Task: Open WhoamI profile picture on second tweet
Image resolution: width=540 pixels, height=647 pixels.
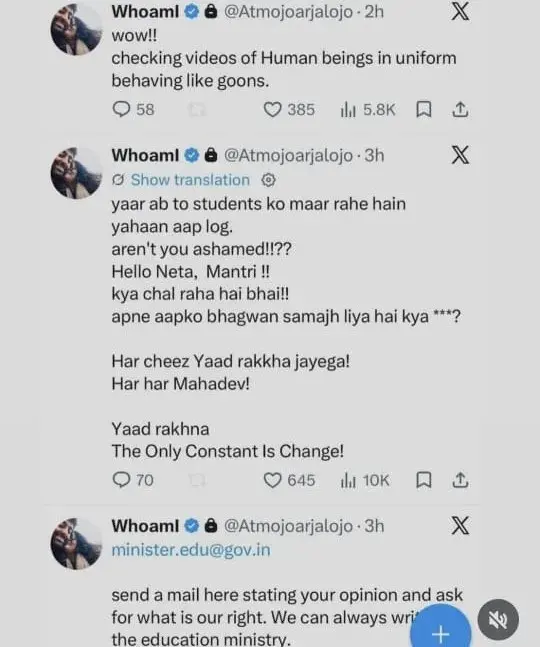Action: [x=76, y=173]
